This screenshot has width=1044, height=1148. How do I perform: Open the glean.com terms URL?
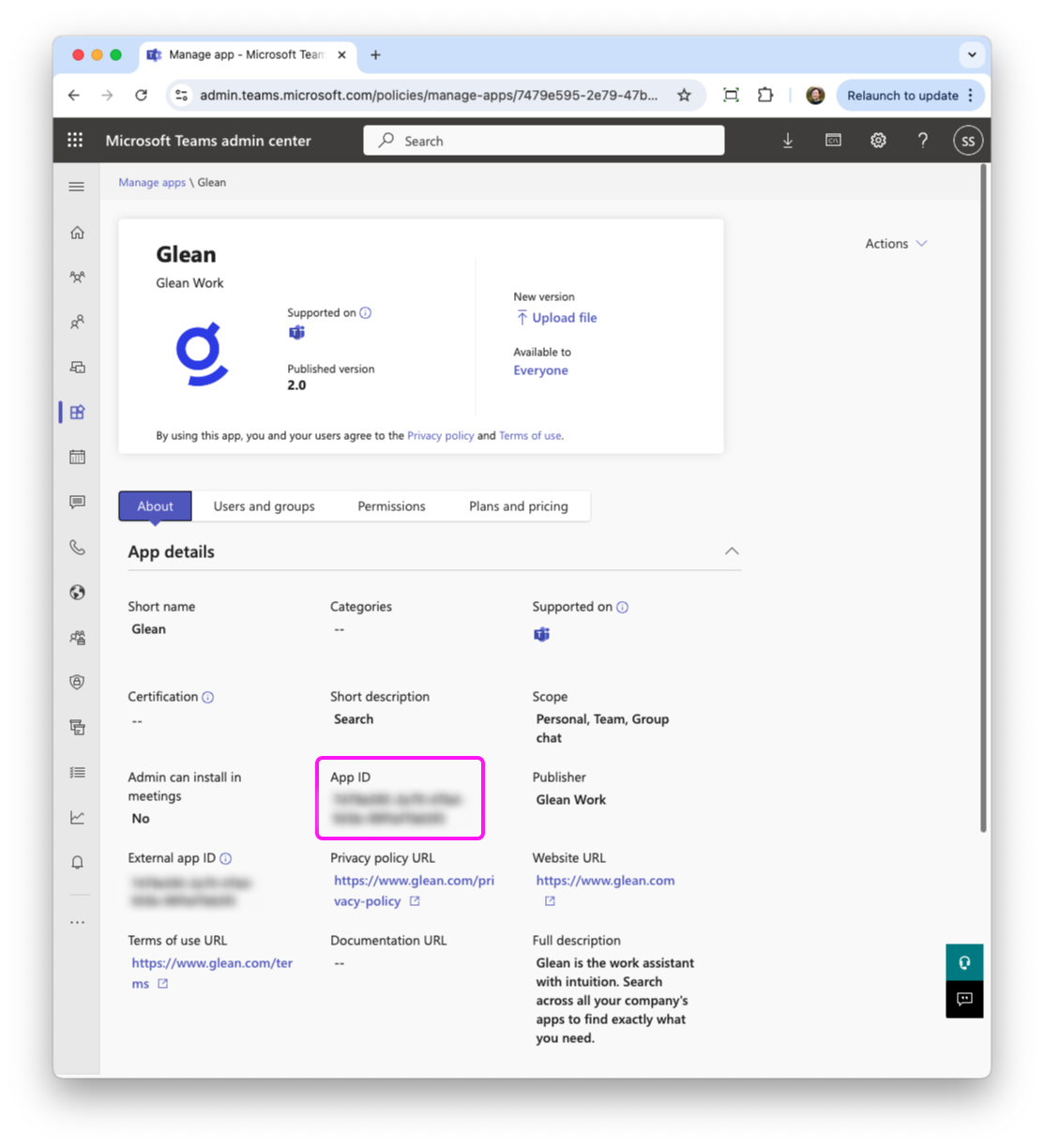click(212, 974)
